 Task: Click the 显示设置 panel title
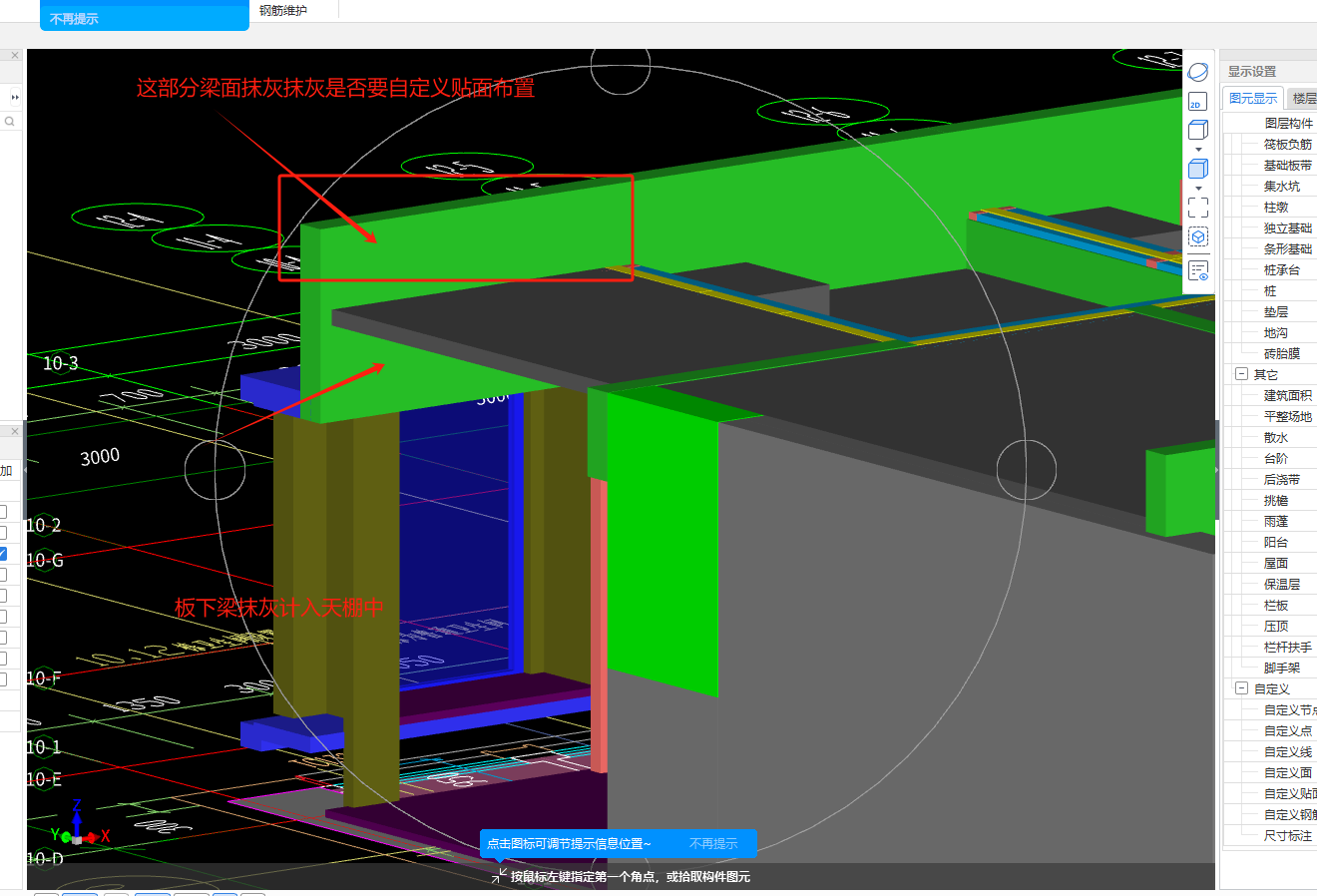1252,71
